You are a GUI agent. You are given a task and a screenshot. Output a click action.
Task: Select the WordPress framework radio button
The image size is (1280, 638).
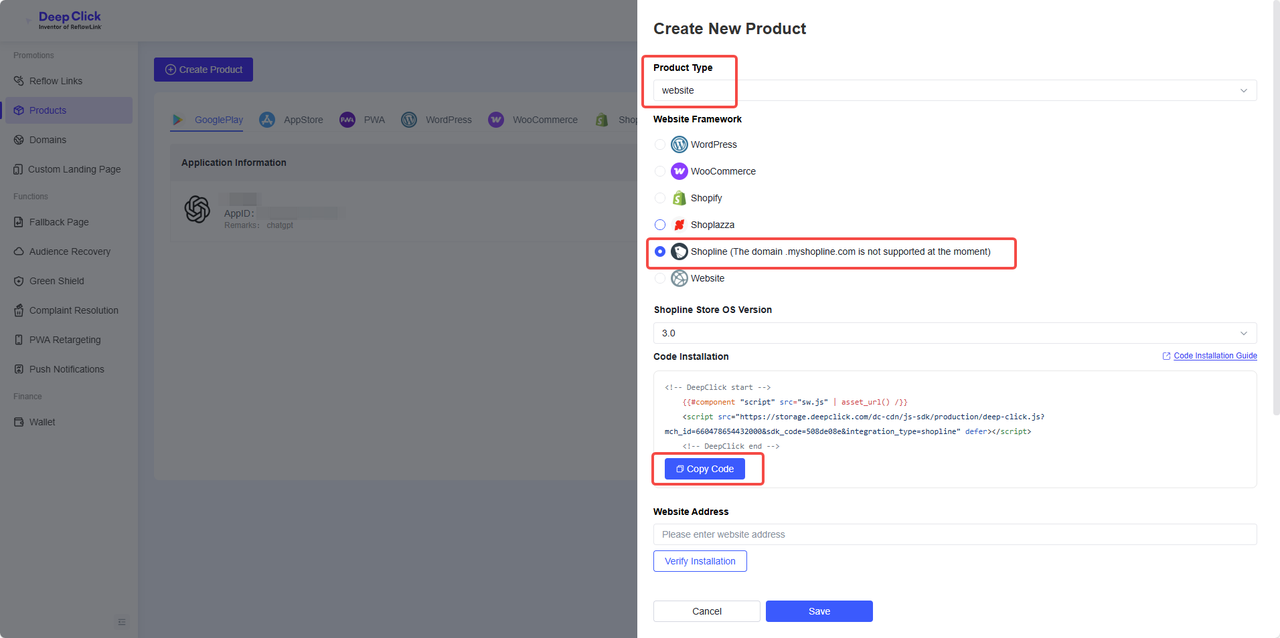pyautogui.click(x=660, y=145)
